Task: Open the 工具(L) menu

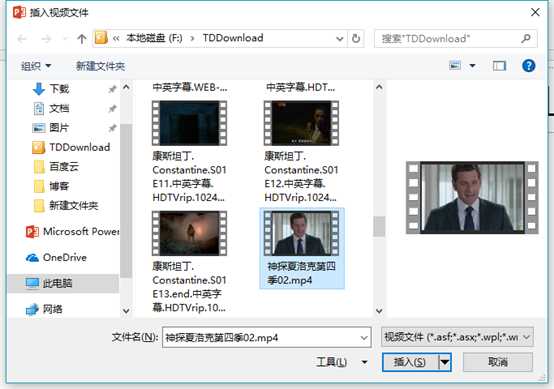Action: [x=341, y=362]
